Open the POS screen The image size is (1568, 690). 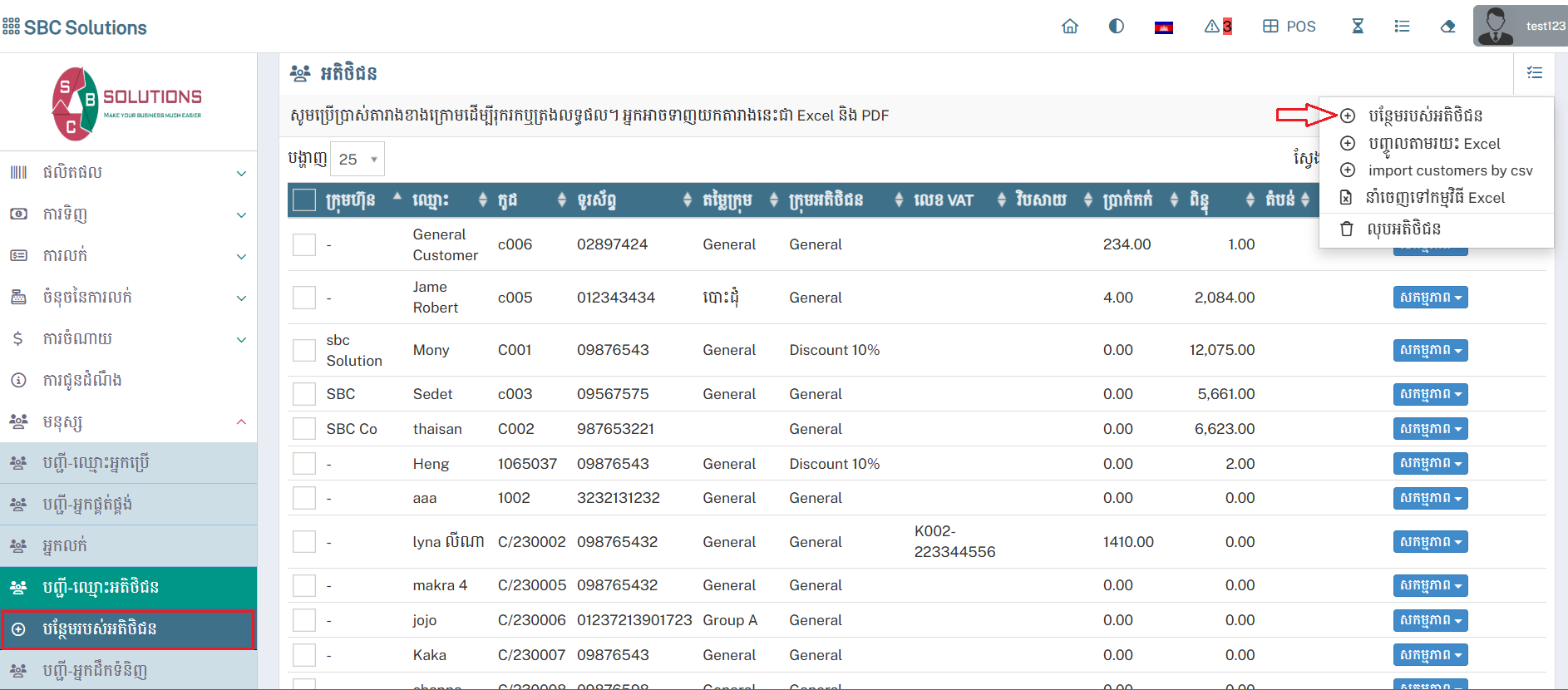pos(1289,27)
